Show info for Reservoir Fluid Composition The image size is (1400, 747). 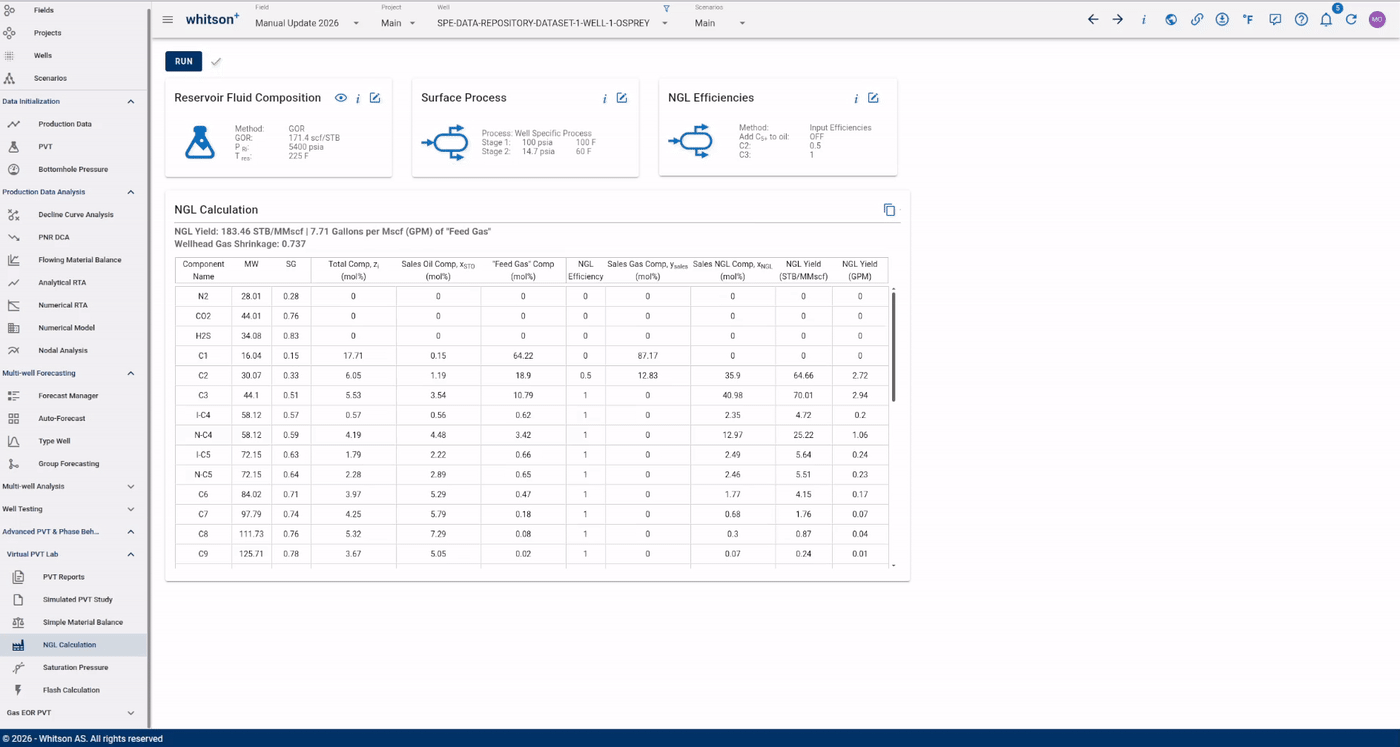[x=358, y=98]
